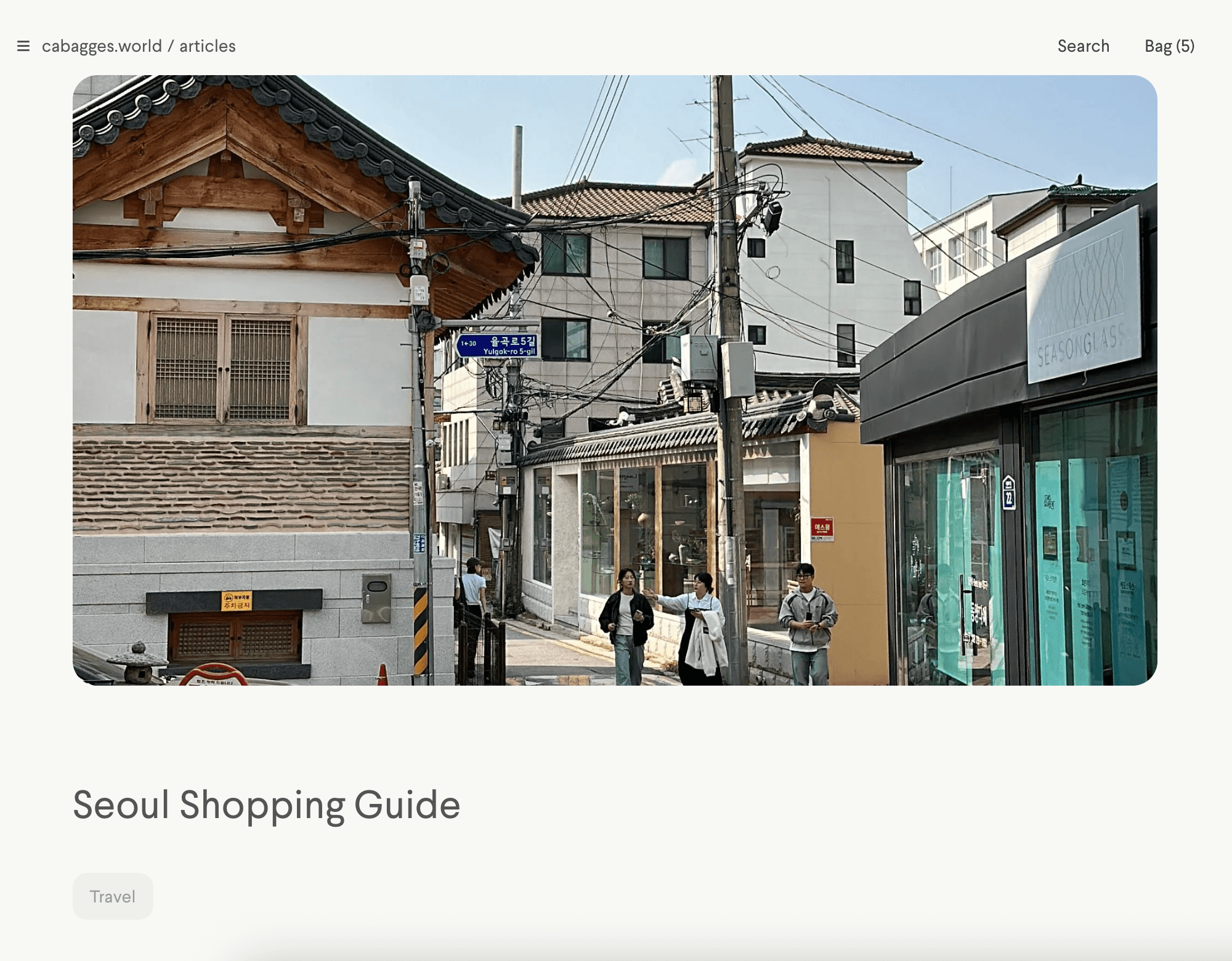Click the Travel category tag
Screen dimensions: 1232x961
coord(113,896)
